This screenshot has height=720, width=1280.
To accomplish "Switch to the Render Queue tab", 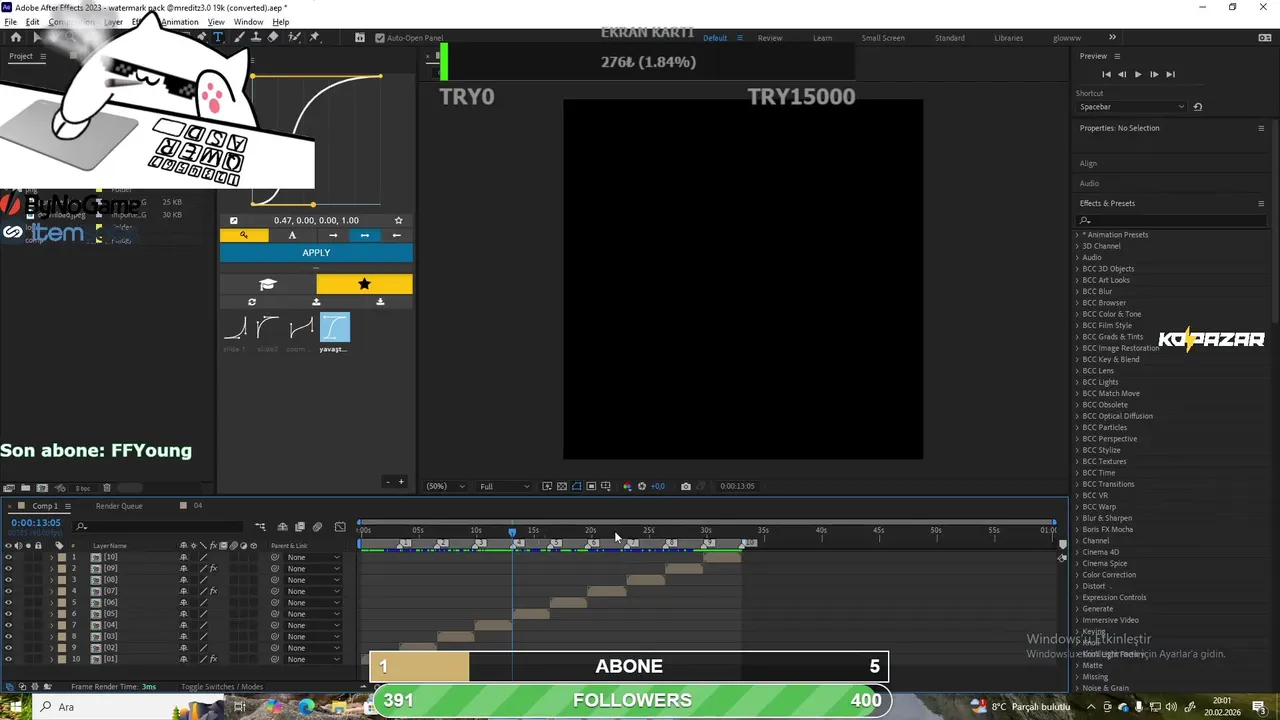I will 119,506.
